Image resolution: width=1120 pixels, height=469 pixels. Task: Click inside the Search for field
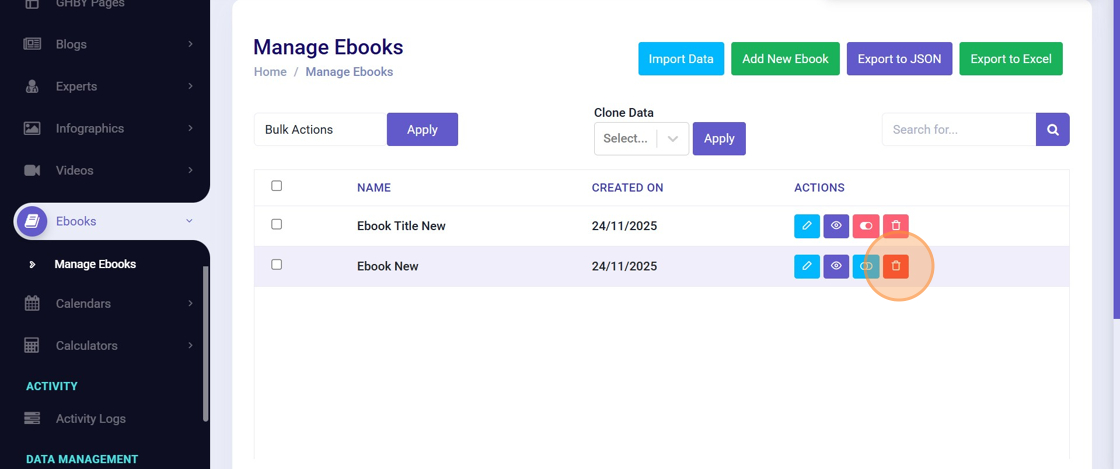[x=958, y=129]
